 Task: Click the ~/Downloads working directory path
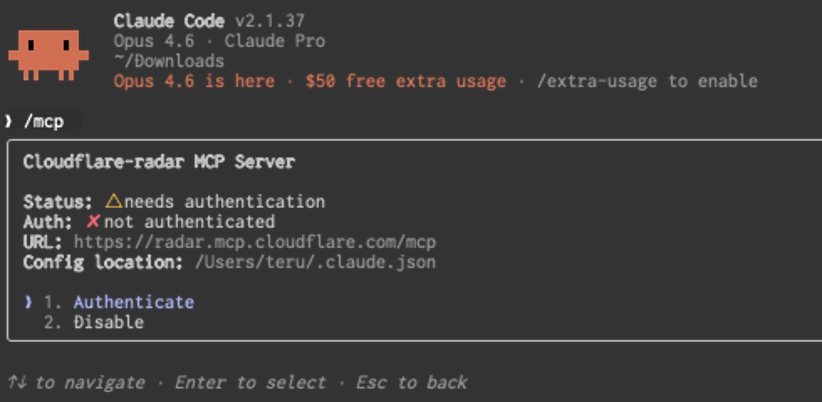tap(169, 61)
